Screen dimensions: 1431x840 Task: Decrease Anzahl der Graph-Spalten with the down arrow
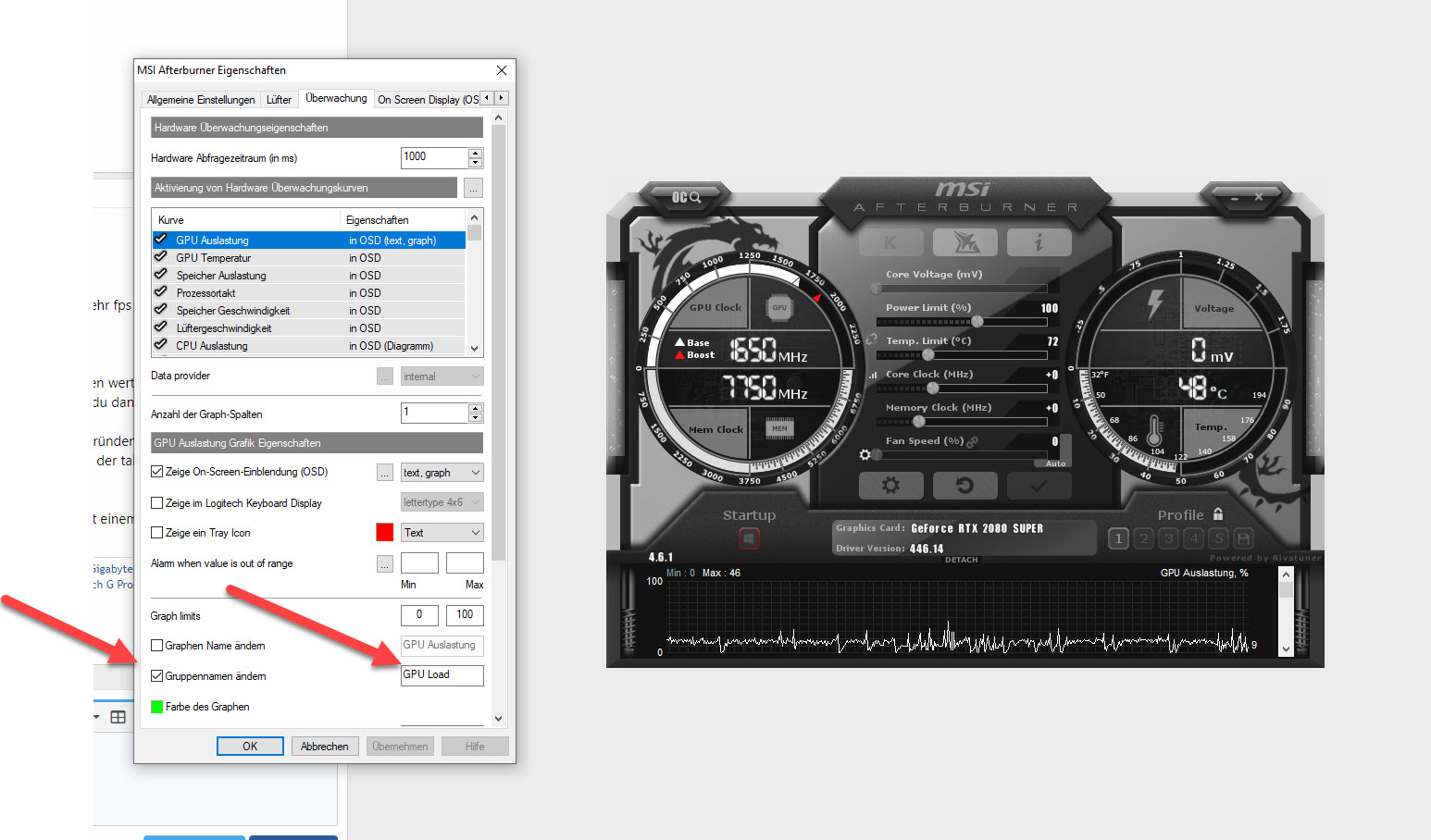click(475, 417)
